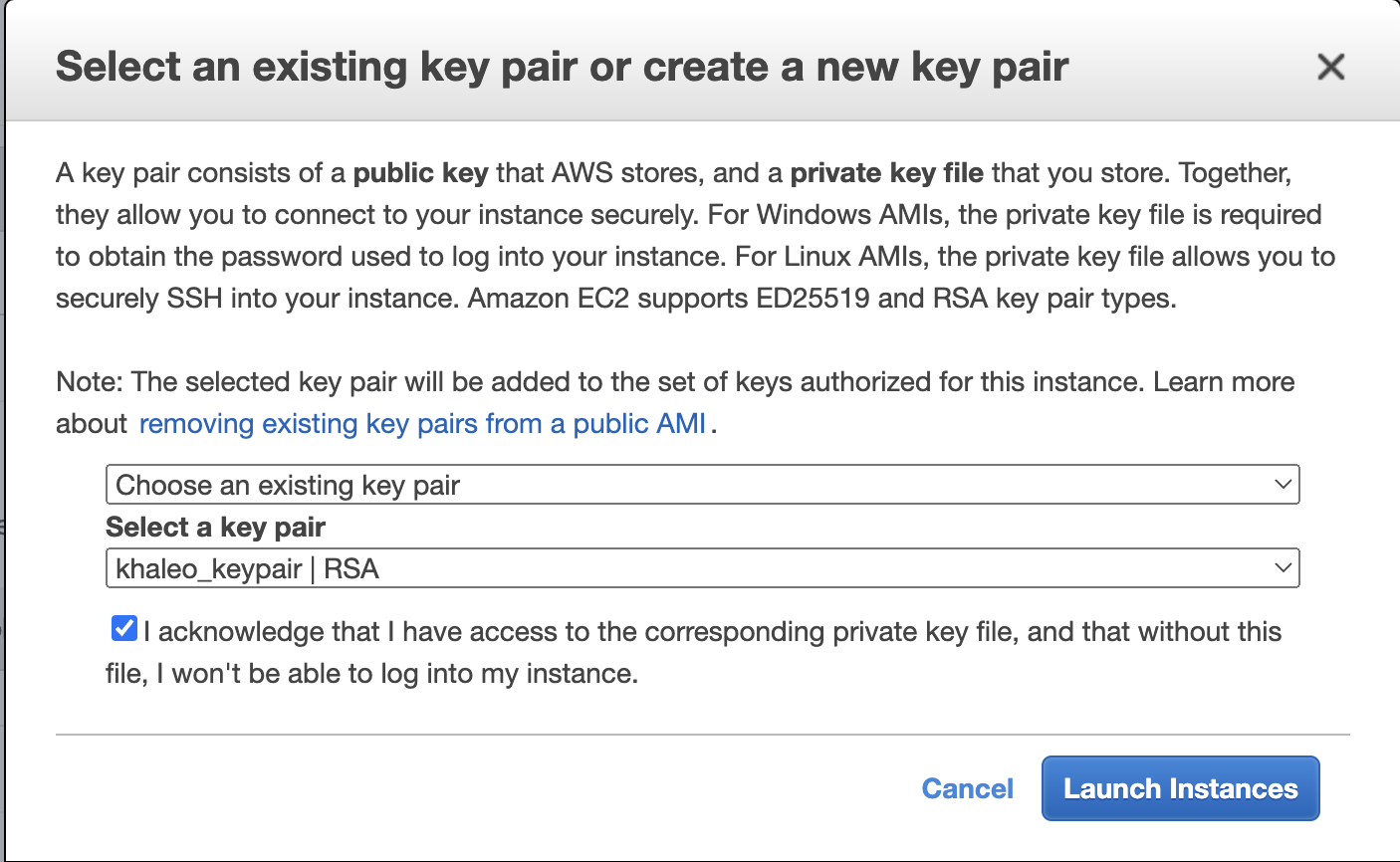
Task: Uncheck the private key acknowledgment checkbox
Action: 124,629
